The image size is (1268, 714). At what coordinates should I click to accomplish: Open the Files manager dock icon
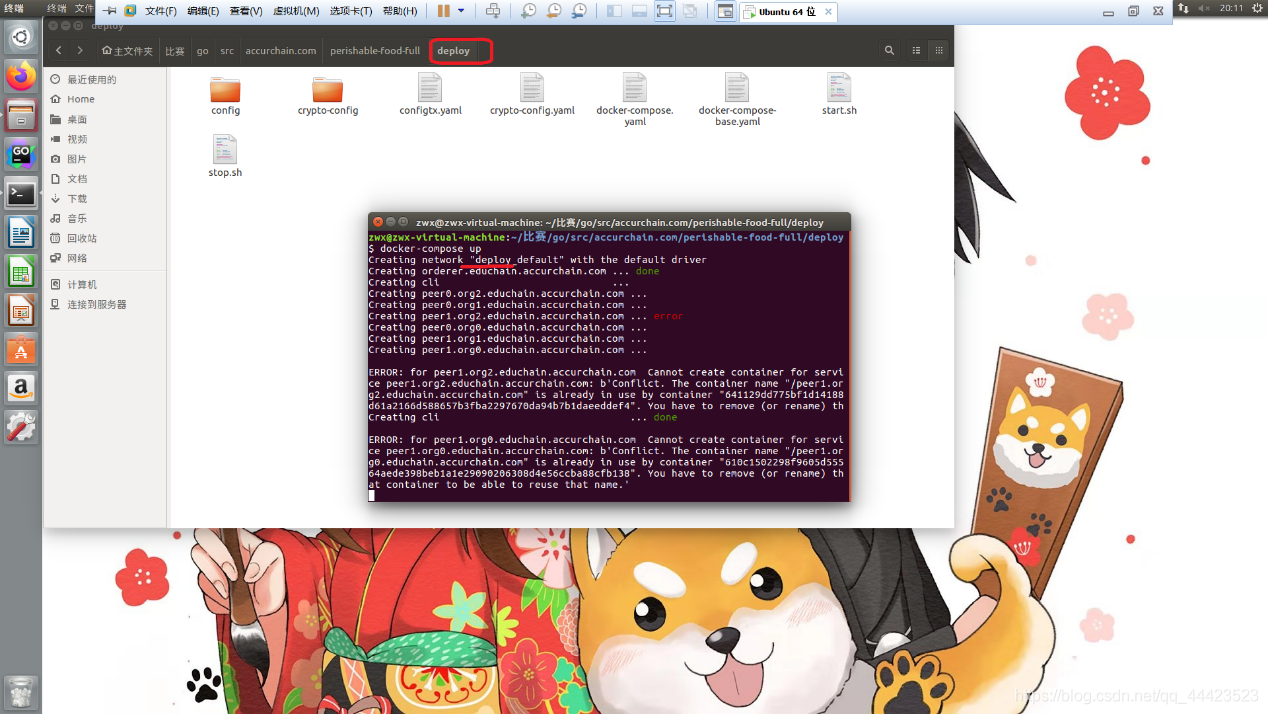(21, 115)
